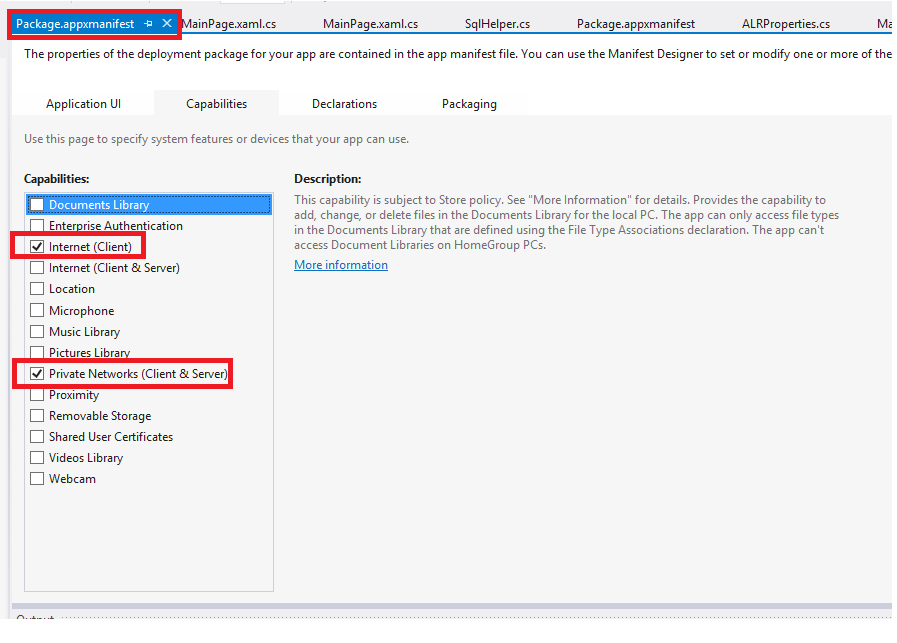Viewport: 897px width, 643px height.
Task: Open the Packaging tab
Action: tap(469, 104)
